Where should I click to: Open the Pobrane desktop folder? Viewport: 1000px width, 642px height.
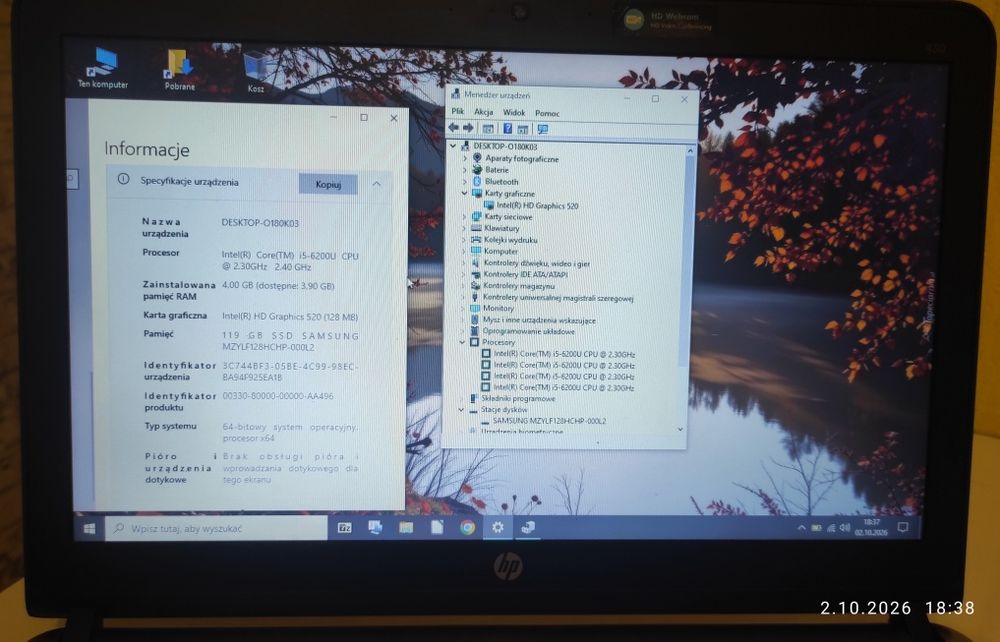179,69
